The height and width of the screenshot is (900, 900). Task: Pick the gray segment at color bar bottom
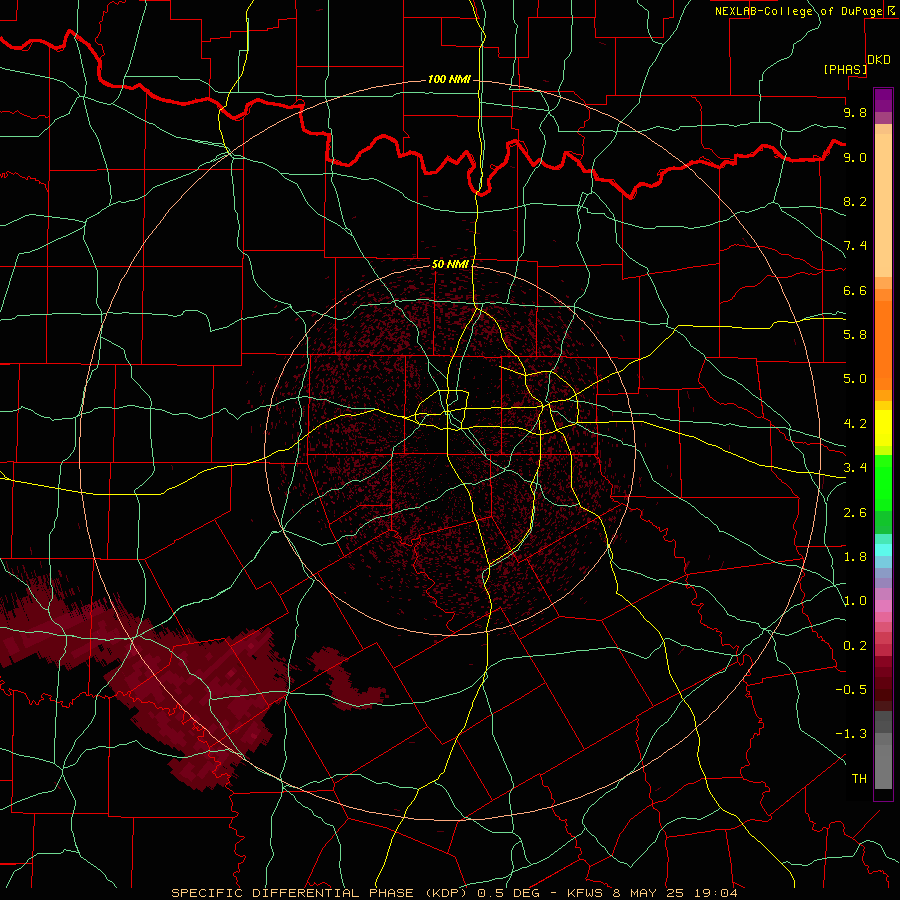883,763
